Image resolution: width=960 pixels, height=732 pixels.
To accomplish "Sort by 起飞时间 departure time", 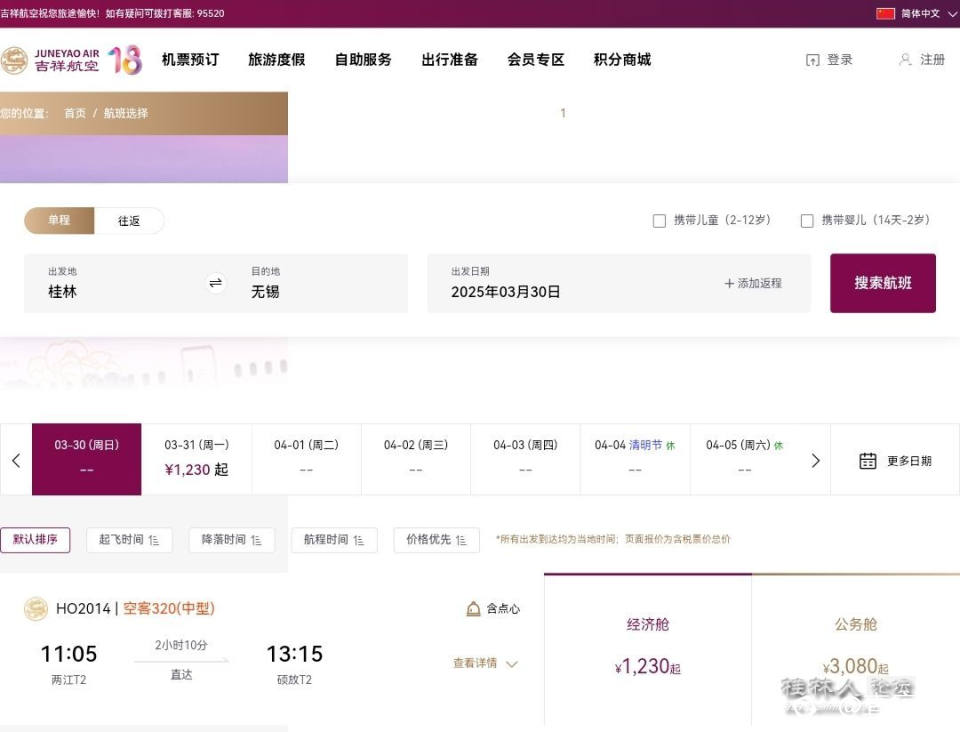I will pyautogui.click(x=129, y=540).
